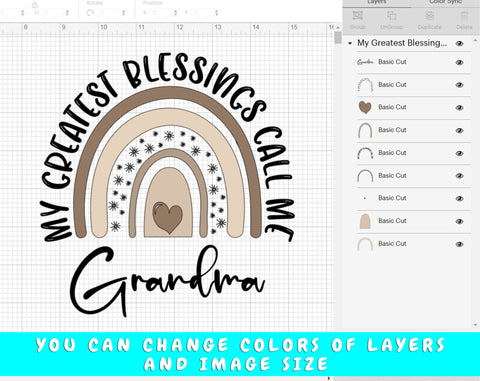Adjust the height stepper arrows

click(x=67, y=13)
